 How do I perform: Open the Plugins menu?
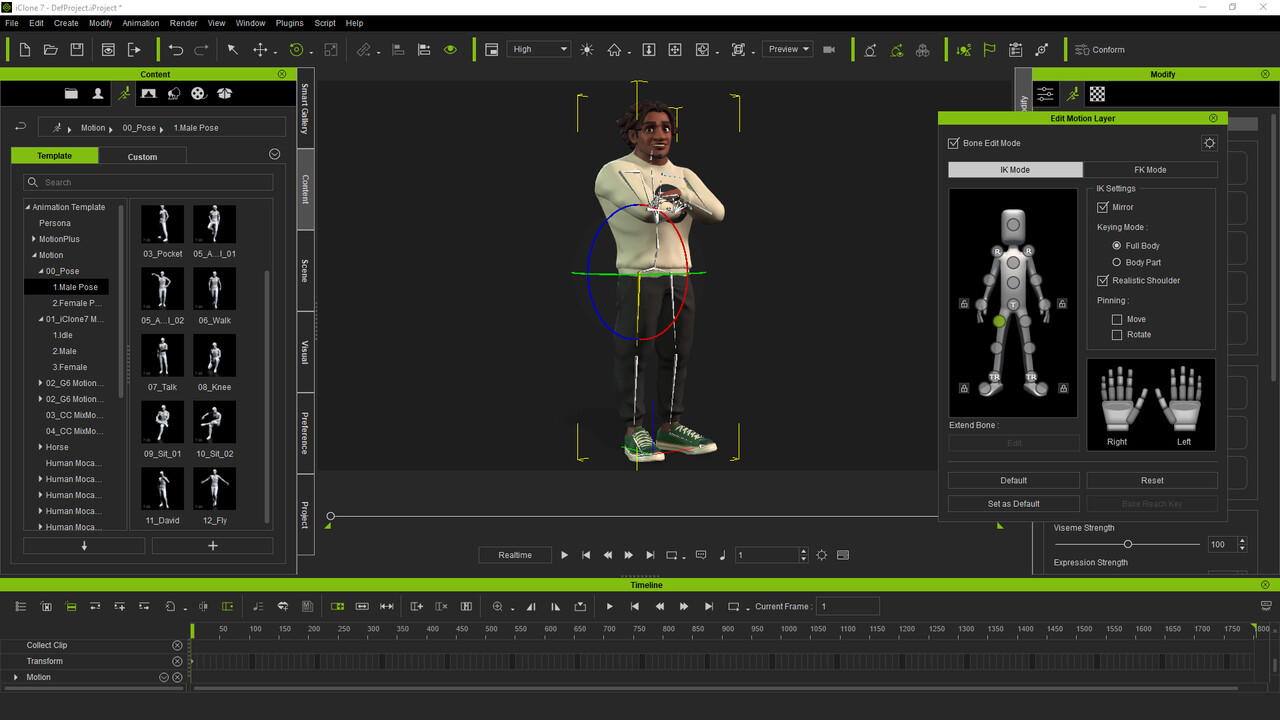pyautogui.click(x=289, y=23)
